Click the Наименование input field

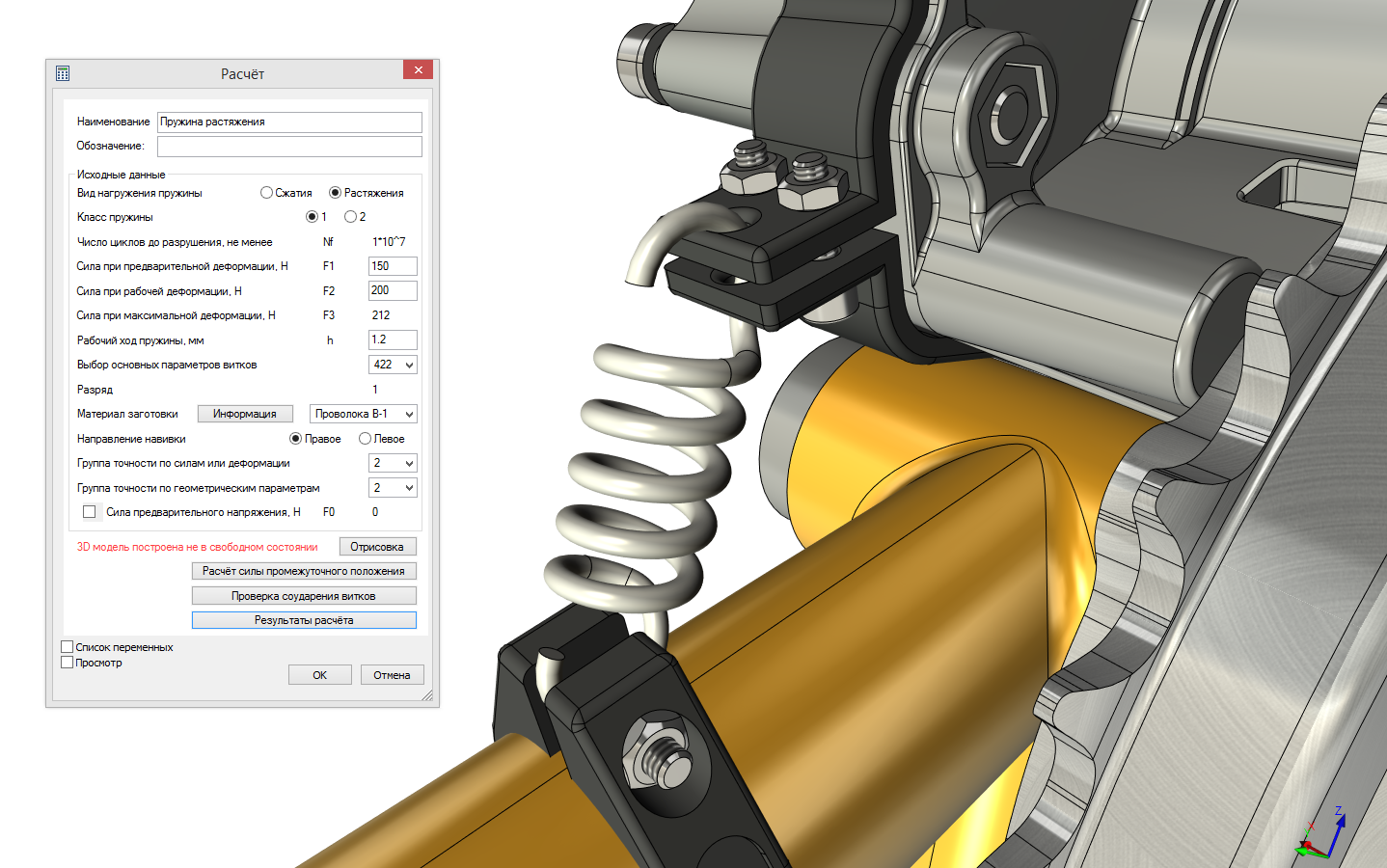tap(289, 122)
